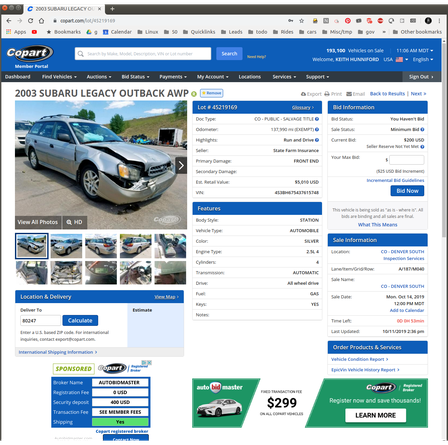Expand Payments menu
Screen dimensions: 448x445
pyautogui.click(x=173, y=77)
